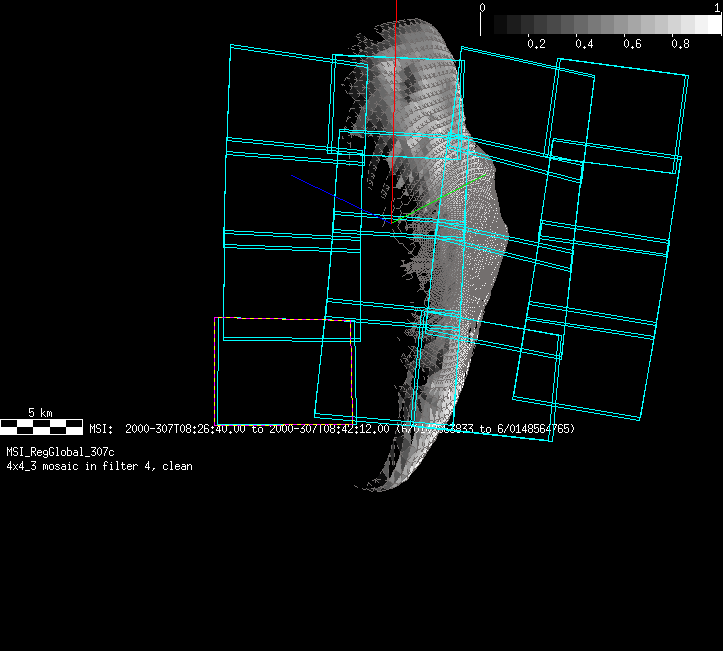Click the 0.8 tick label on colorbar
Image resolution: width=723 pixels, height=651 pixels.
[680, 44]
